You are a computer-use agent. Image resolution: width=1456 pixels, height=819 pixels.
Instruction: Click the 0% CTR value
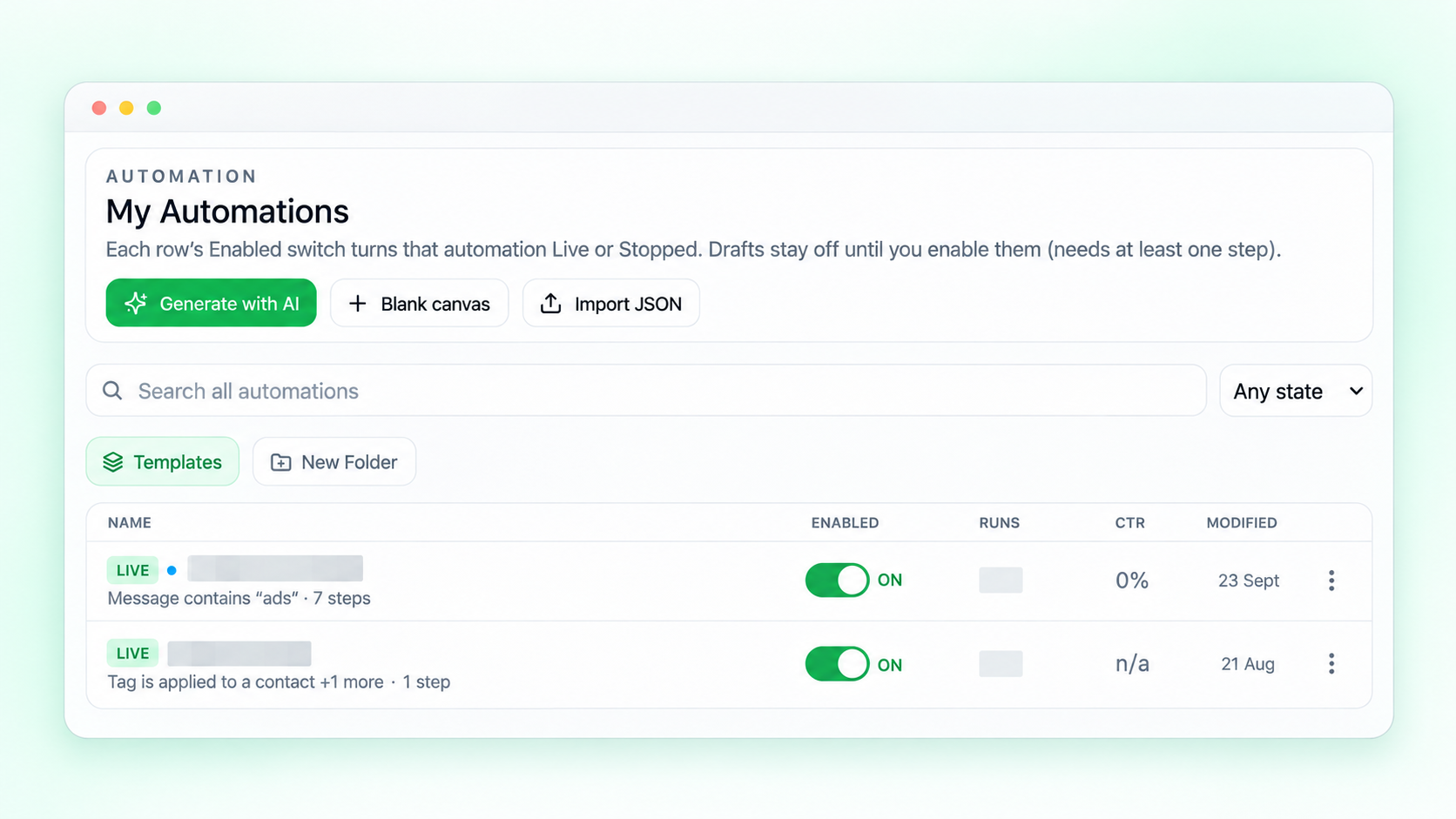(x=1132, y=581)
